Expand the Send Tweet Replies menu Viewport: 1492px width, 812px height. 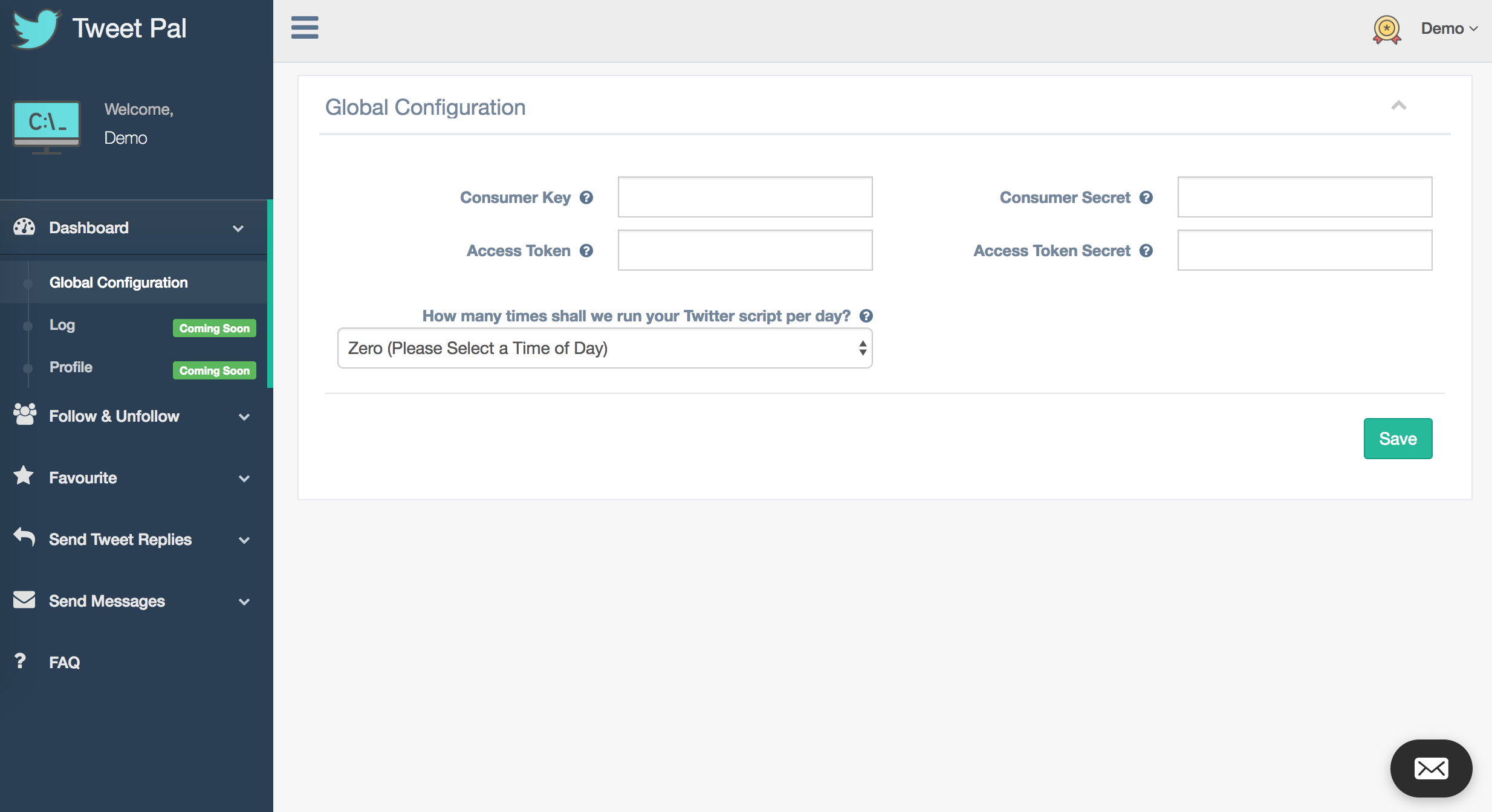point(133,540)
